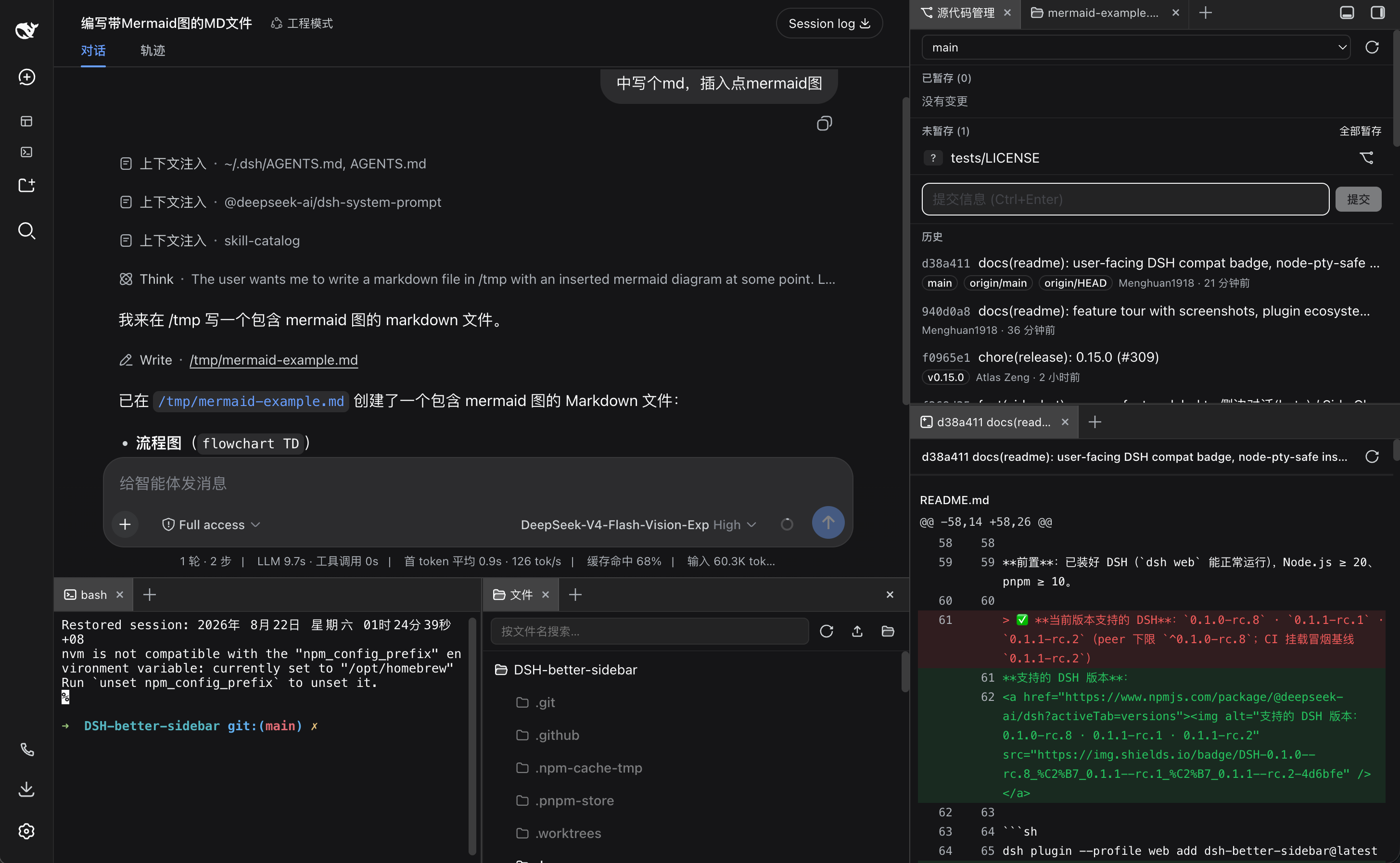Refresh the d38a411 commit diff view
Viewport: 1400px width, 863px height.
[1372, 457]
